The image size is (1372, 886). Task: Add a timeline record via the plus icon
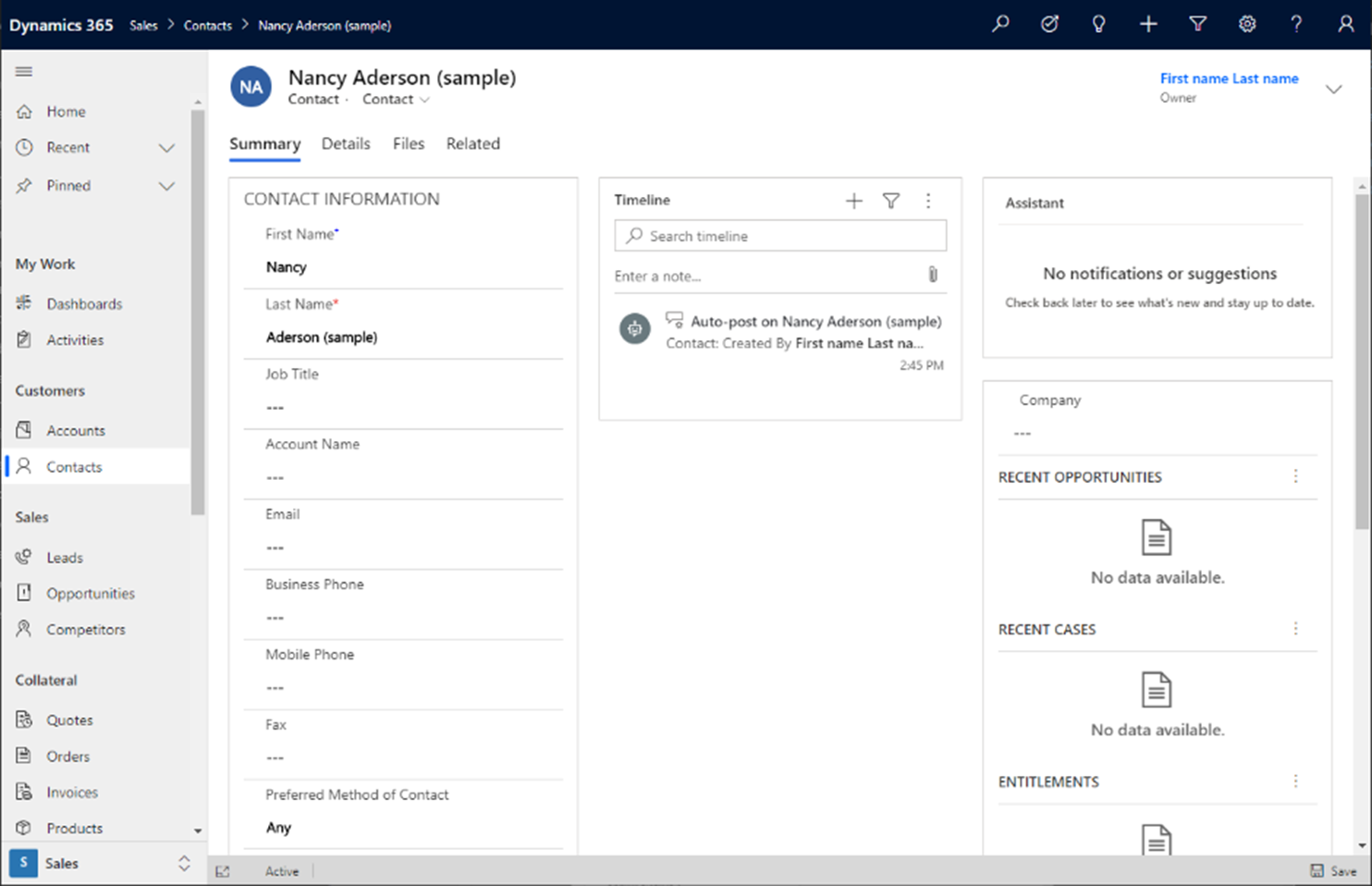853,200
